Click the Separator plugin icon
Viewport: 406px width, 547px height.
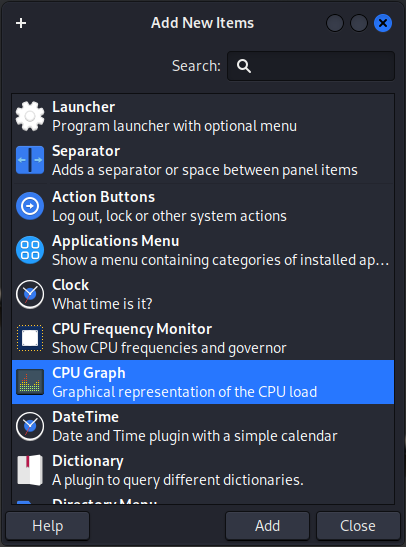tap(30, 160)
